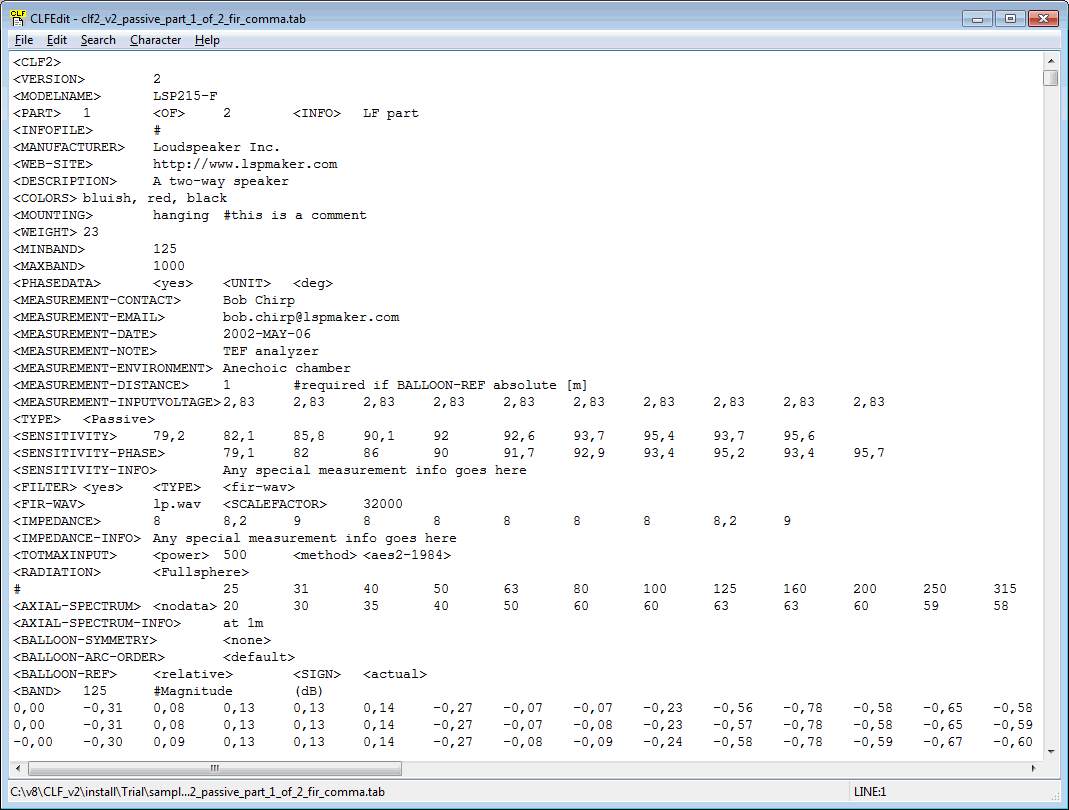
Task: Click the frequency header value 315
Action: [x=1005, y=589]
